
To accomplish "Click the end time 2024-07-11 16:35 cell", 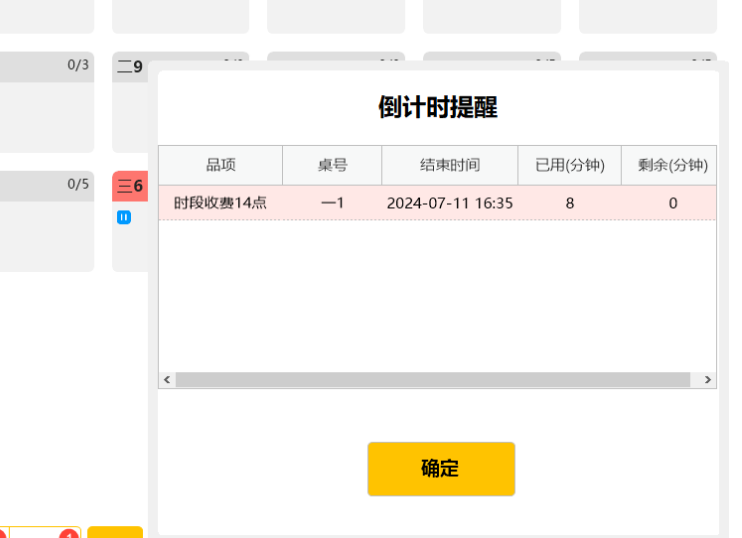I will click(x=450, y=203).
